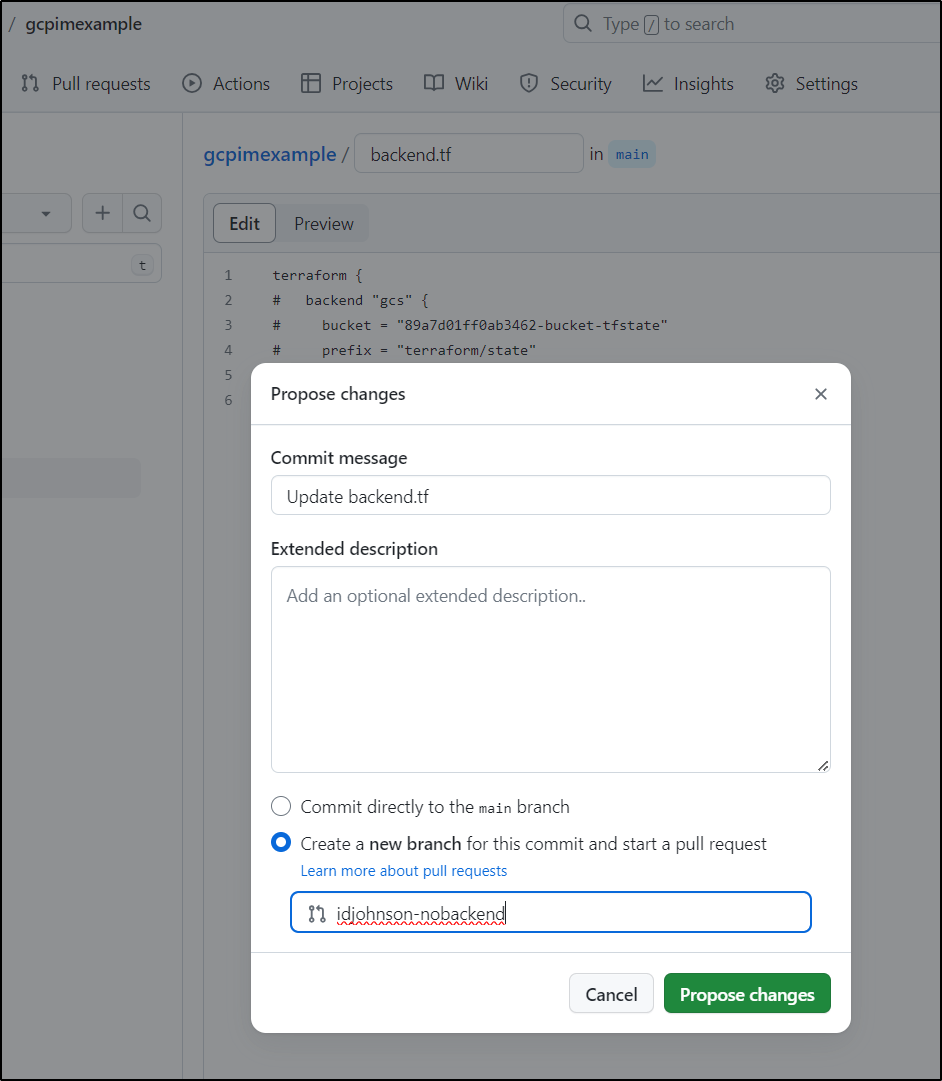Click the gcpimexample breadcrumb link
Image resolution: width=942 pixels, height=1081 pixels.
(270, 154)
